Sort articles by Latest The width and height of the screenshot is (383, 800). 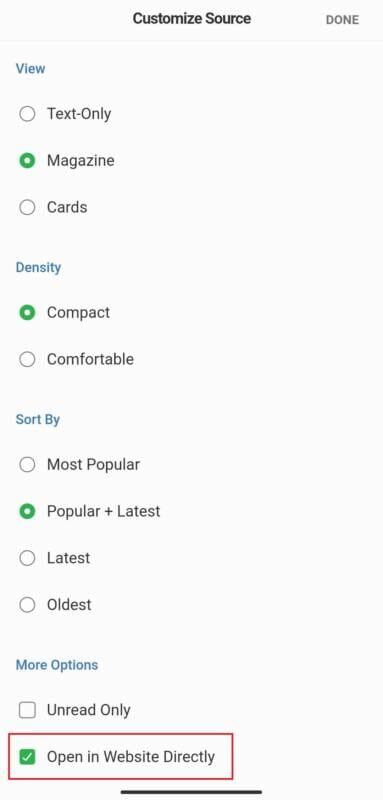point(27,558)
